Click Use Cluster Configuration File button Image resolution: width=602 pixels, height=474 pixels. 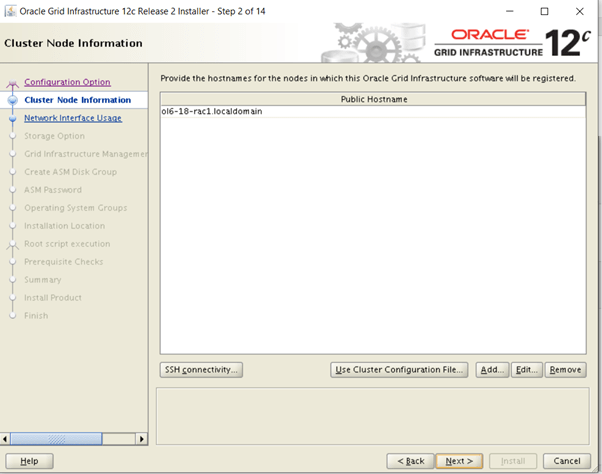(x=399, y=370)
